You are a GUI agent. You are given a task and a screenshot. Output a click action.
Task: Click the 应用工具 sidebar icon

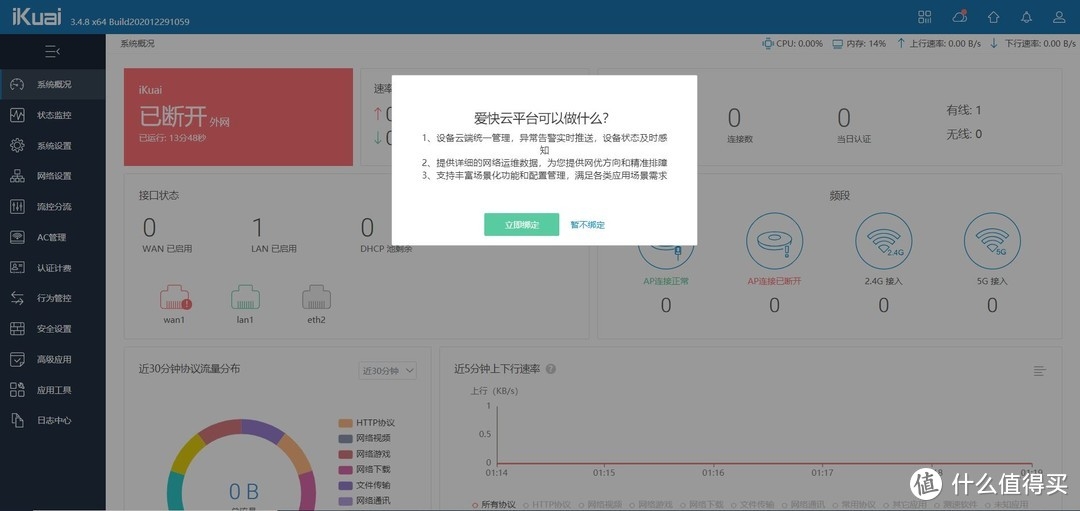(x=17, y=390)
